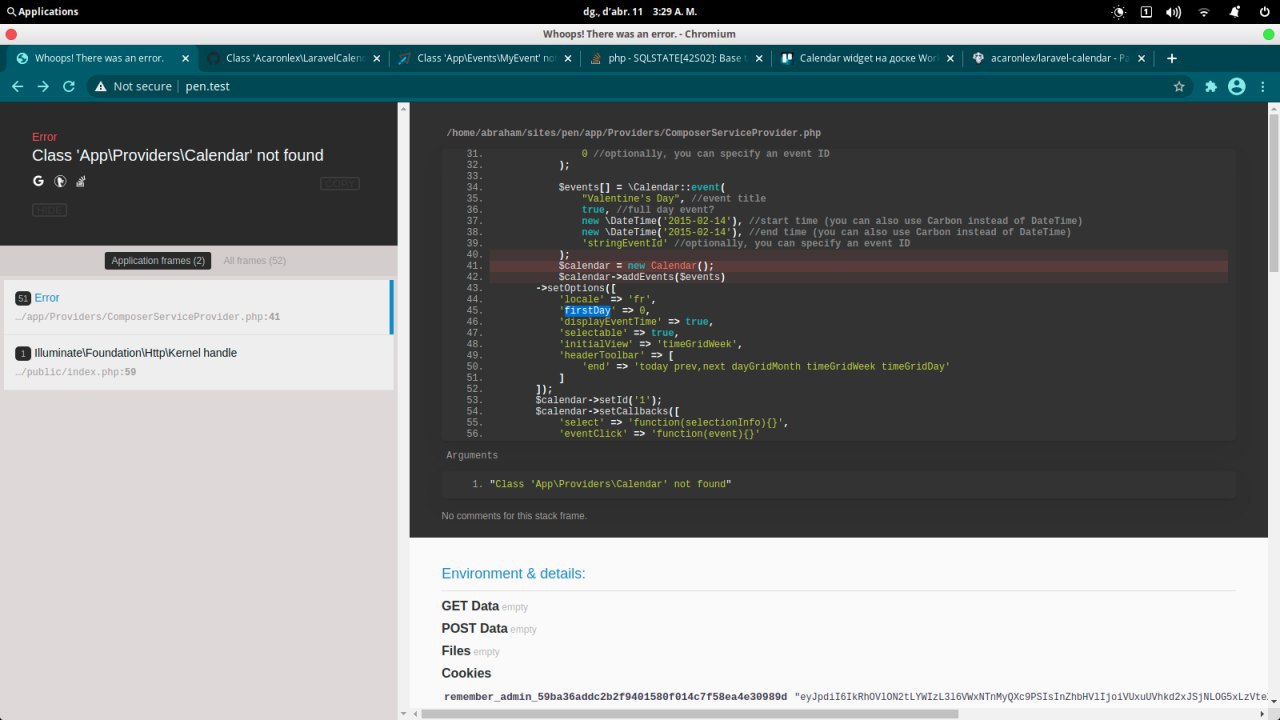Bookmark this page with the star icon

point(1179,86)
